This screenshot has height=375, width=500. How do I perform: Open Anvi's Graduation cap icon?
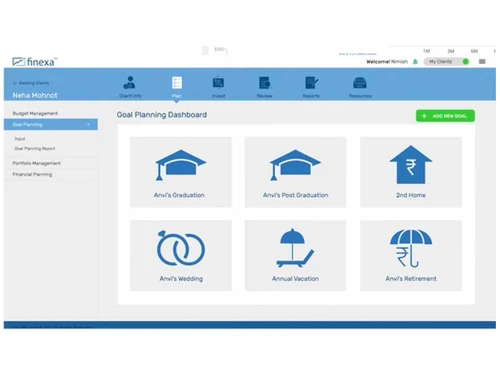[x=181, y=165]
